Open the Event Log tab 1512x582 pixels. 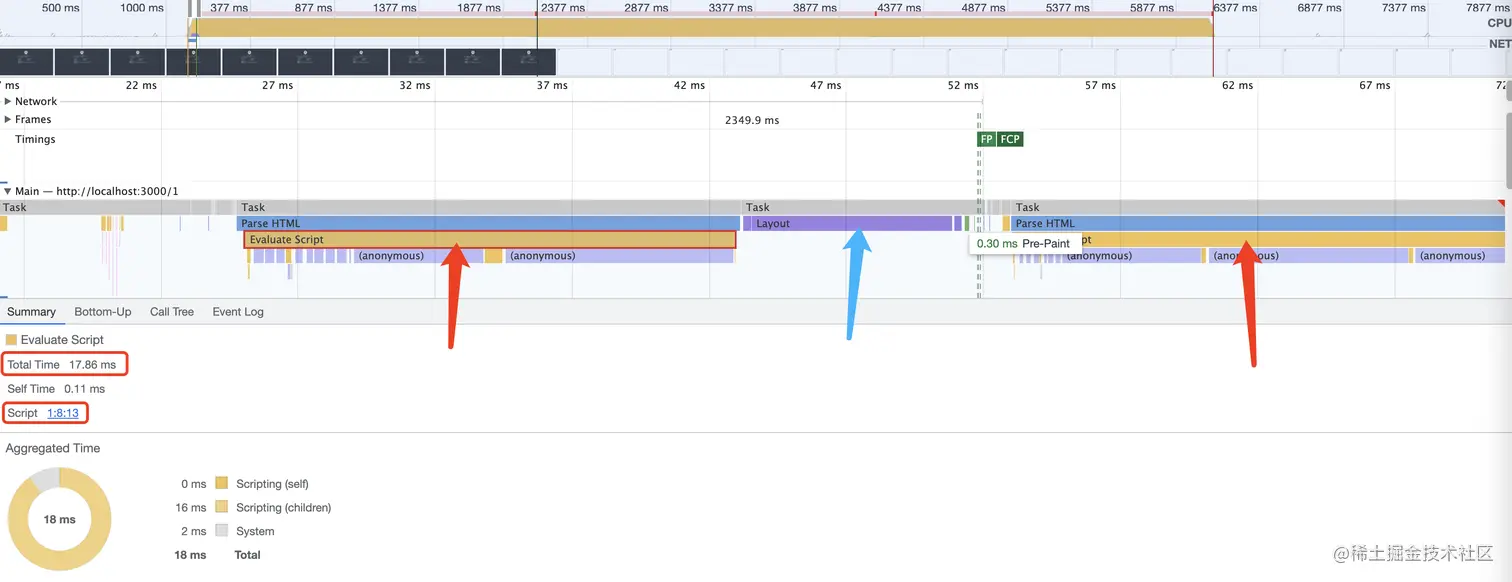coord(237,311)
